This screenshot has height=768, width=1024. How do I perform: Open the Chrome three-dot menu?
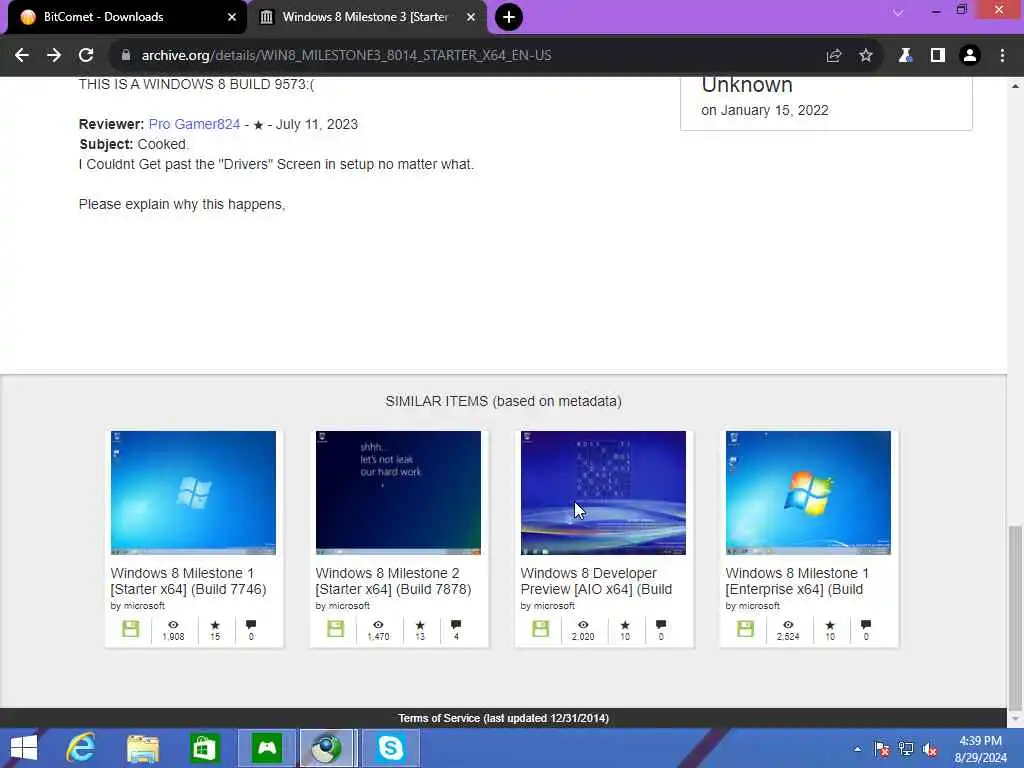tap(1002, 56)
